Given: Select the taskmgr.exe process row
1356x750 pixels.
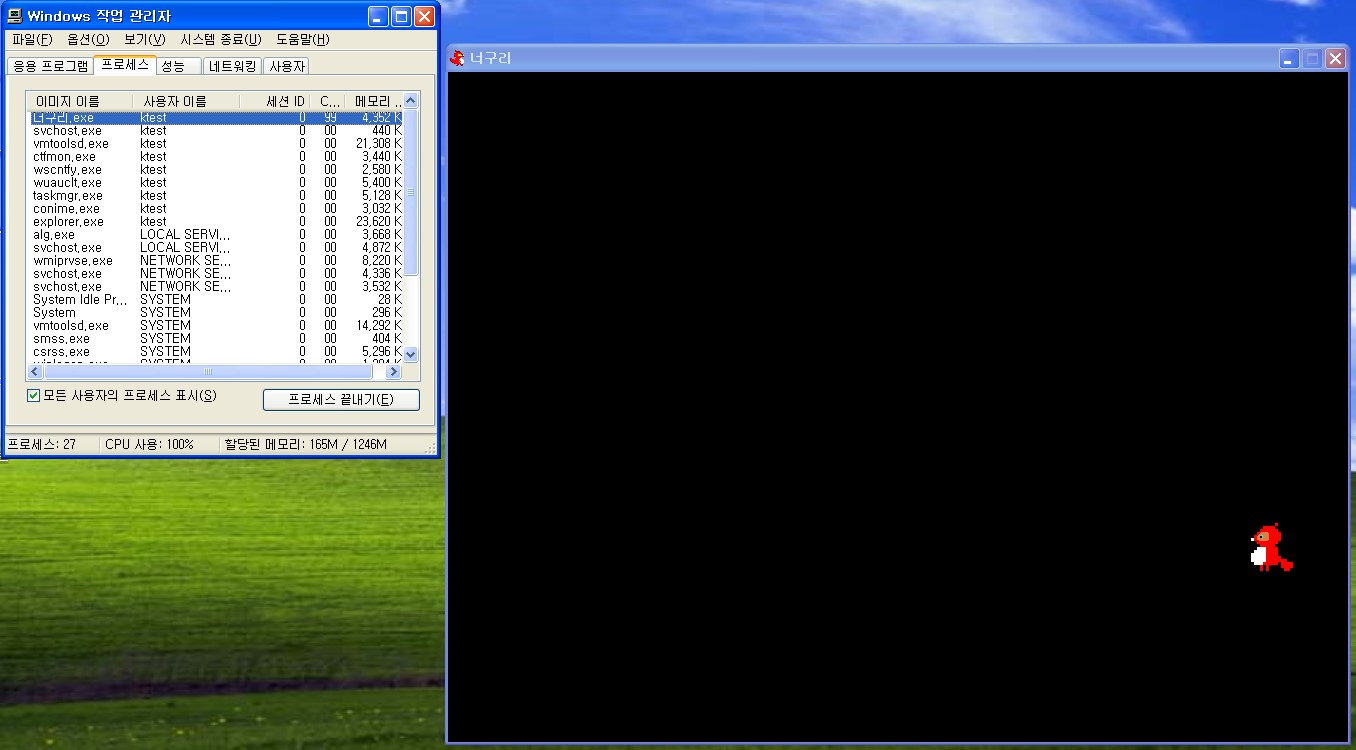Looking at the screenshot, I should [215, 195].
